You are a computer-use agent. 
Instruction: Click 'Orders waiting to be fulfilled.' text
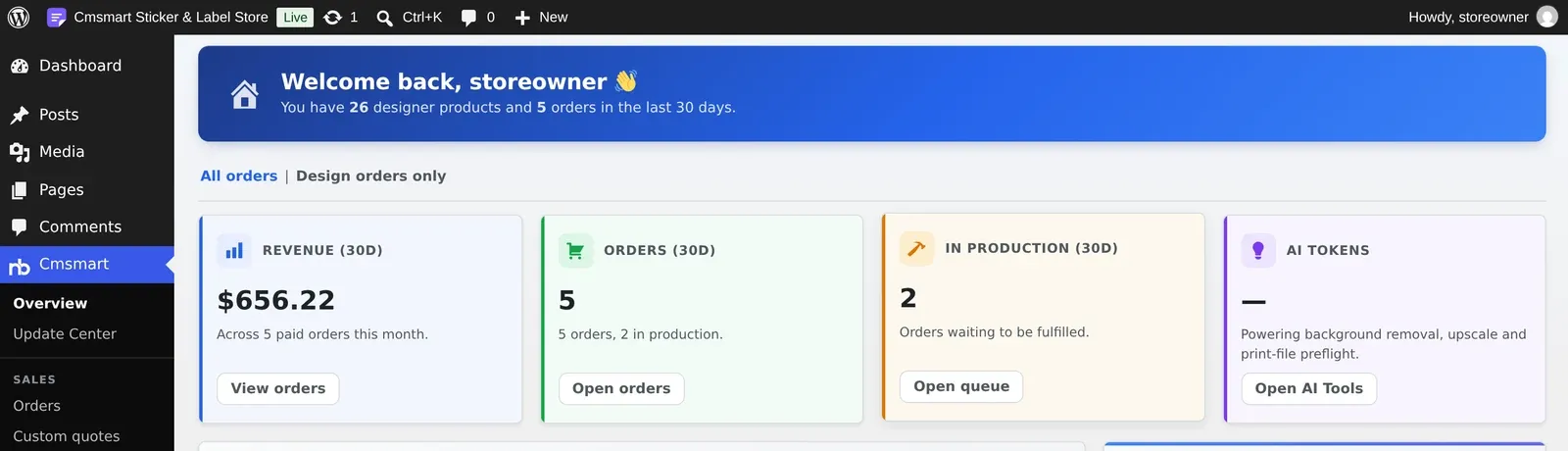click(995, 332)
